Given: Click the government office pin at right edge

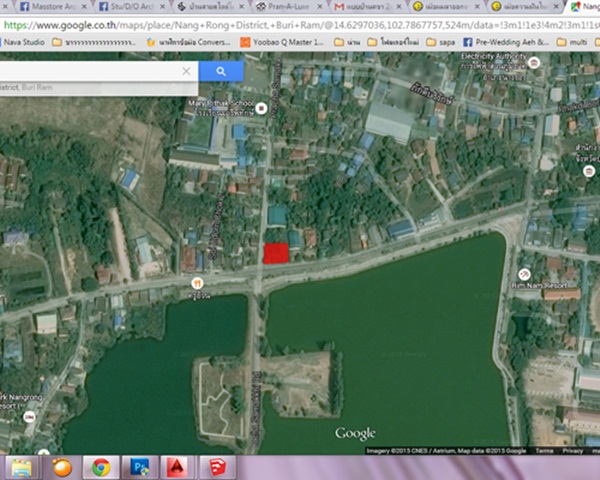Looking at the screenshot, I should click(589, 171).
